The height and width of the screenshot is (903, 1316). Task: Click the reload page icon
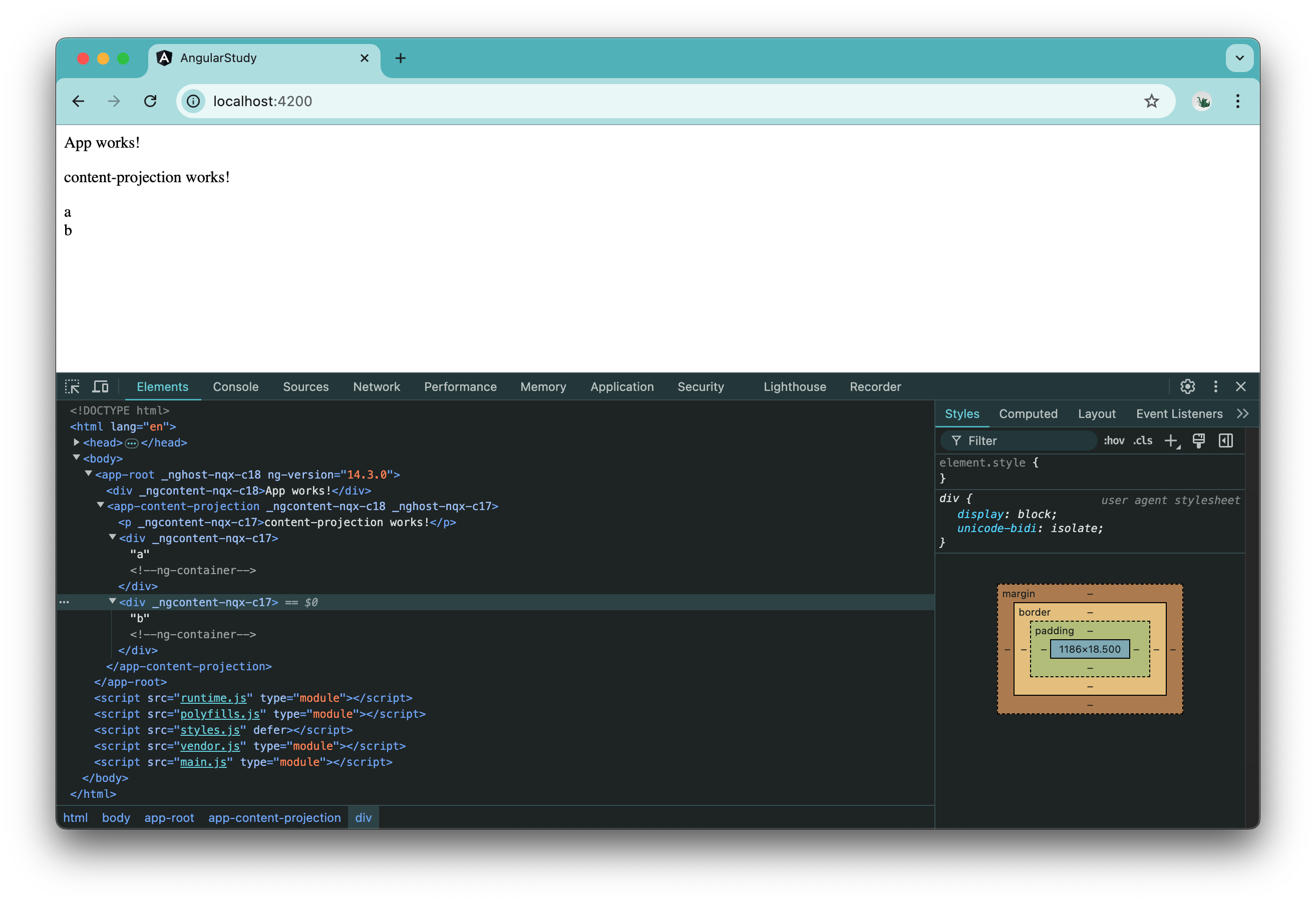(x=151, y=101)
